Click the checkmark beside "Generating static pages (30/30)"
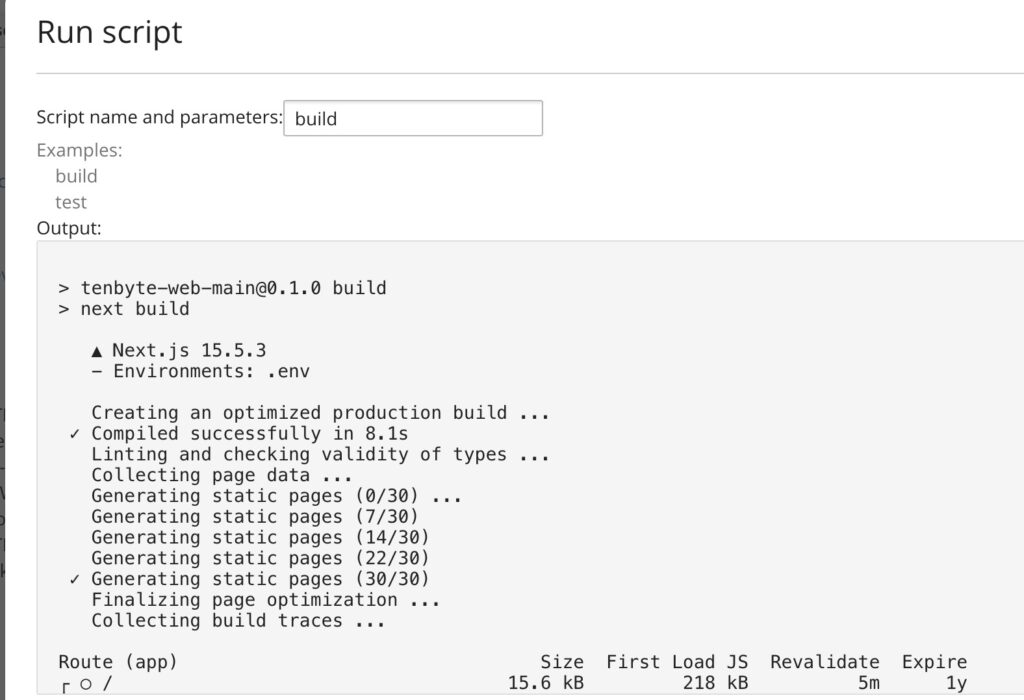 point(75,579)
